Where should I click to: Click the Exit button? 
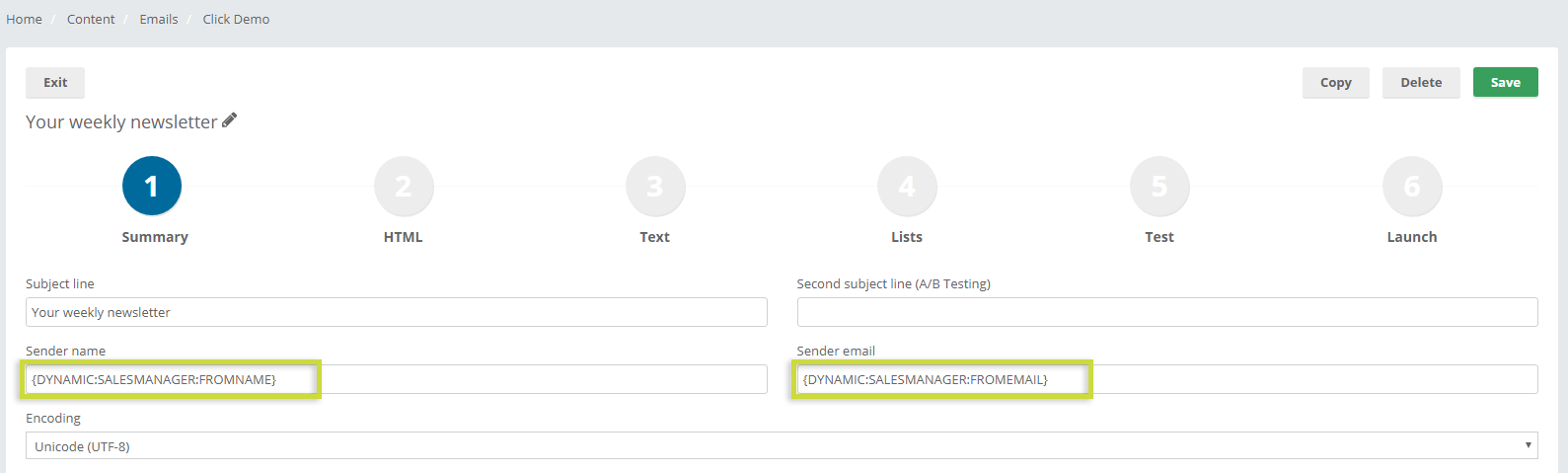pyautogui.click(x=55, y=82)
